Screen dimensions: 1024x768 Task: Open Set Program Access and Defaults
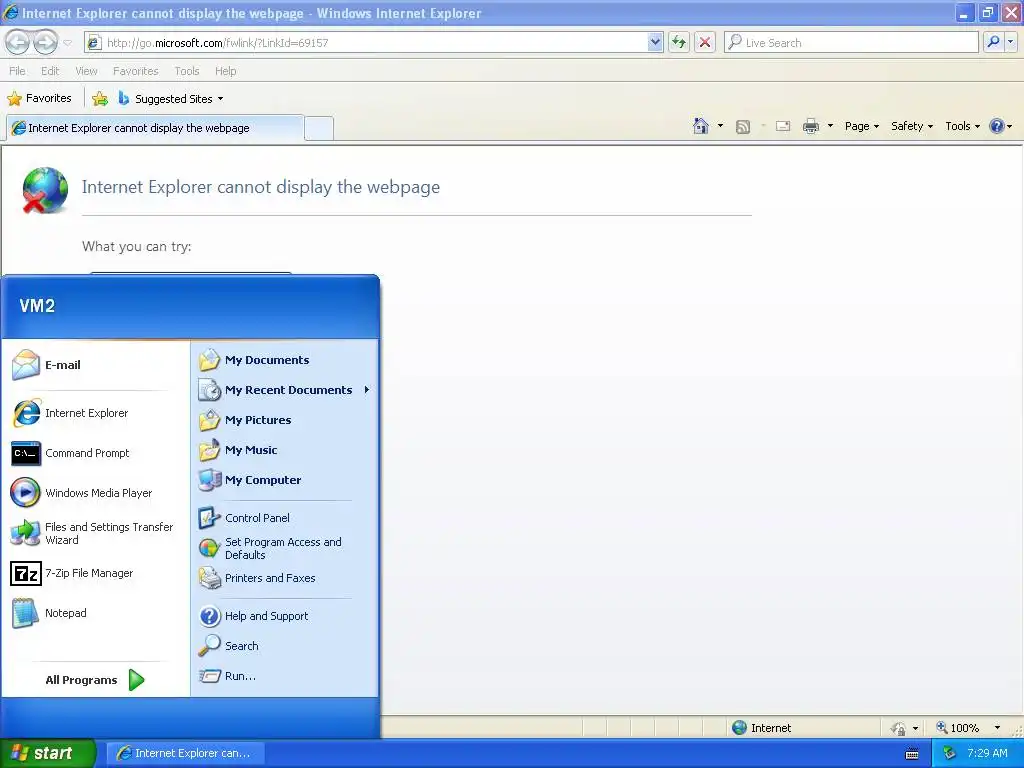pos(285,548)
